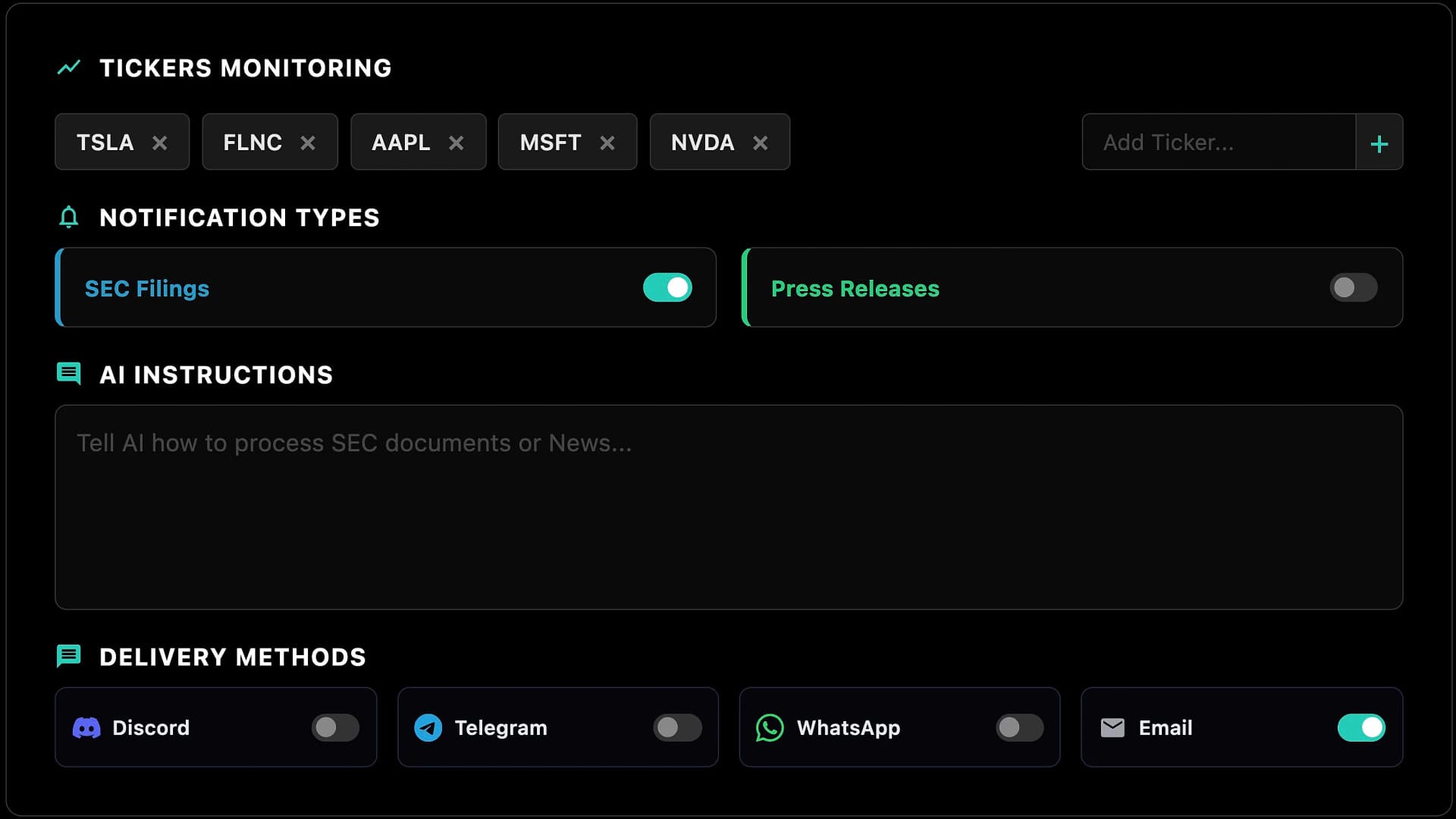Image resolution: width=1456 pixels, height=819 pixels.
Task: Click the AI Instructions text area
Action: point(728,507)
